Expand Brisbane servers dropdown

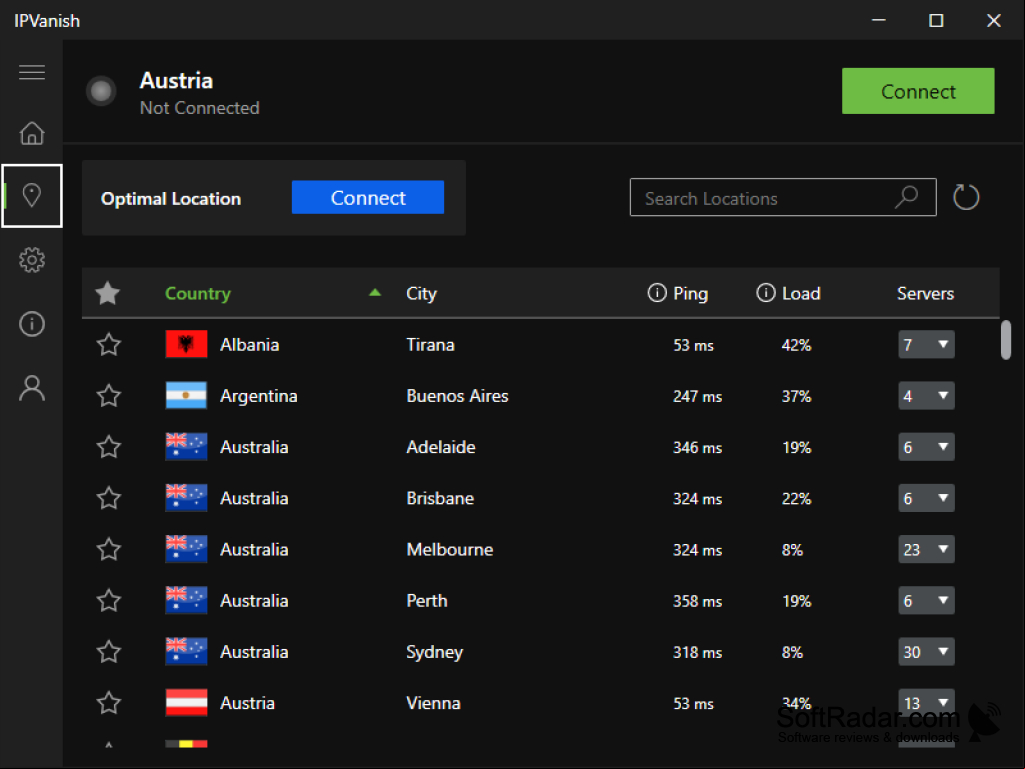pyautogui.click(x=926, y=498)
